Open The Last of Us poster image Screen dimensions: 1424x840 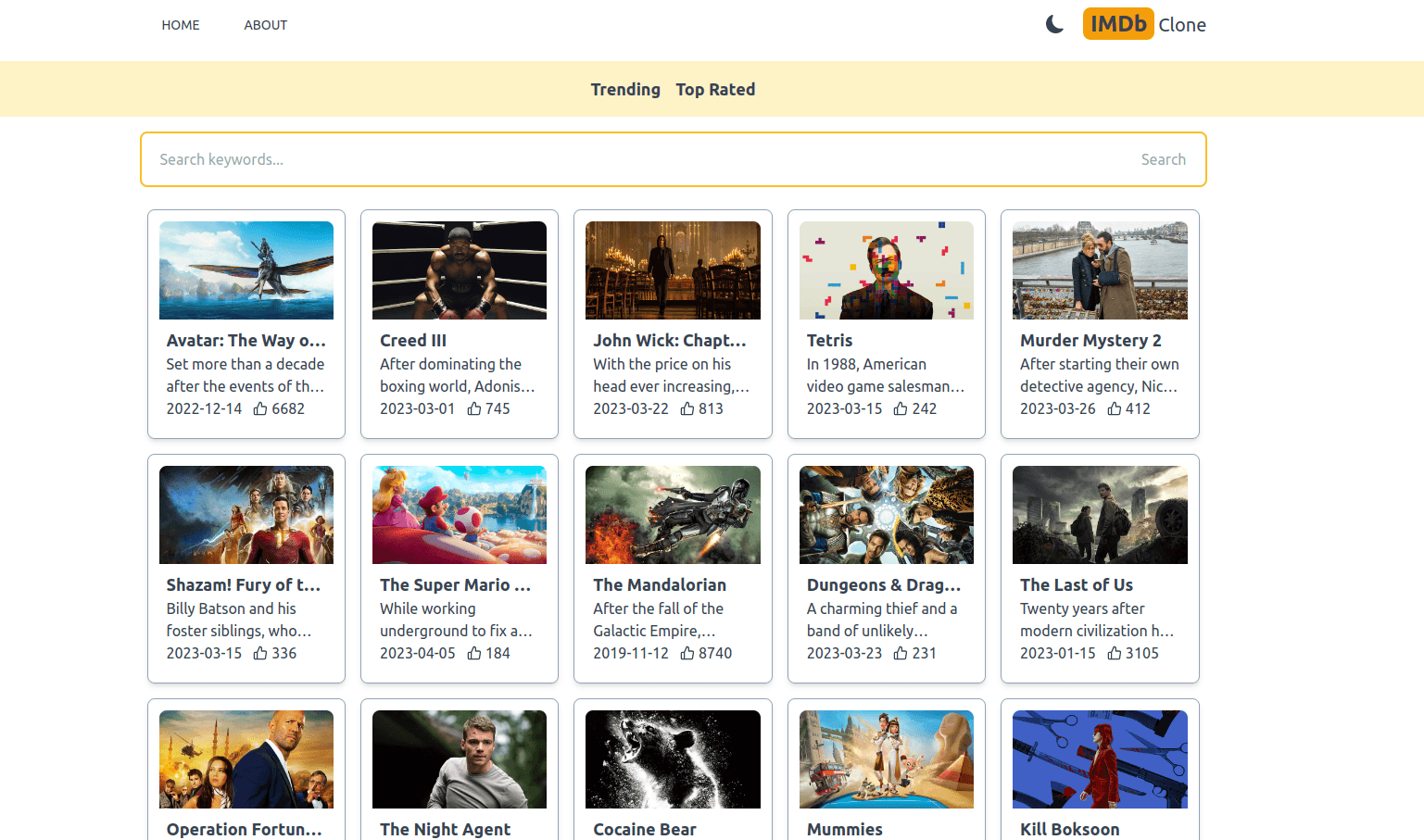(1100, 515)
